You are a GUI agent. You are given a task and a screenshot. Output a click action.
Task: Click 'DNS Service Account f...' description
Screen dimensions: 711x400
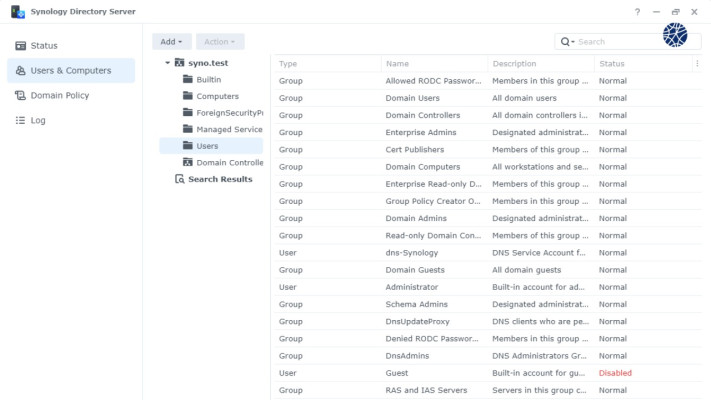pos(539,253)
